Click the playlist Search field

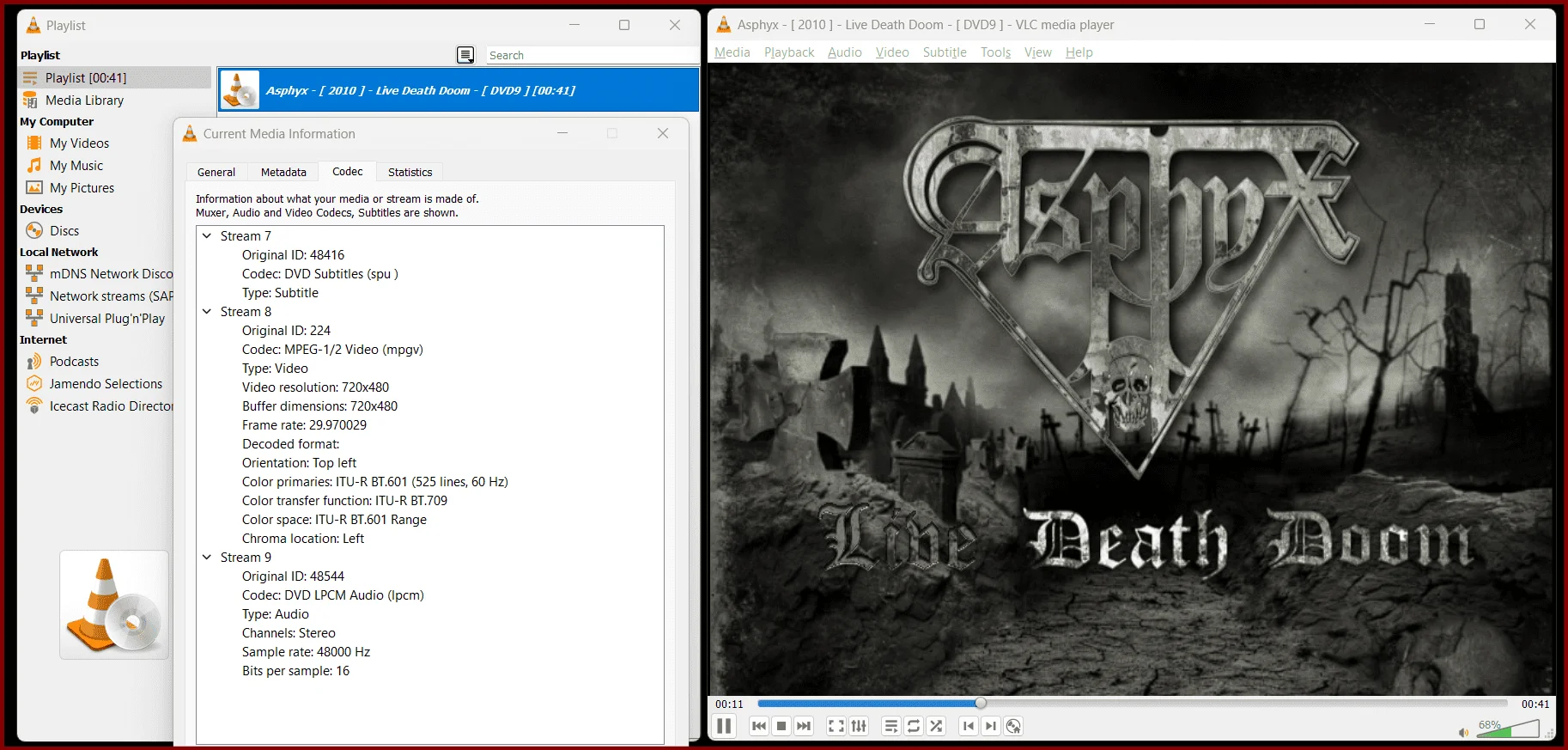coord(593,55)
